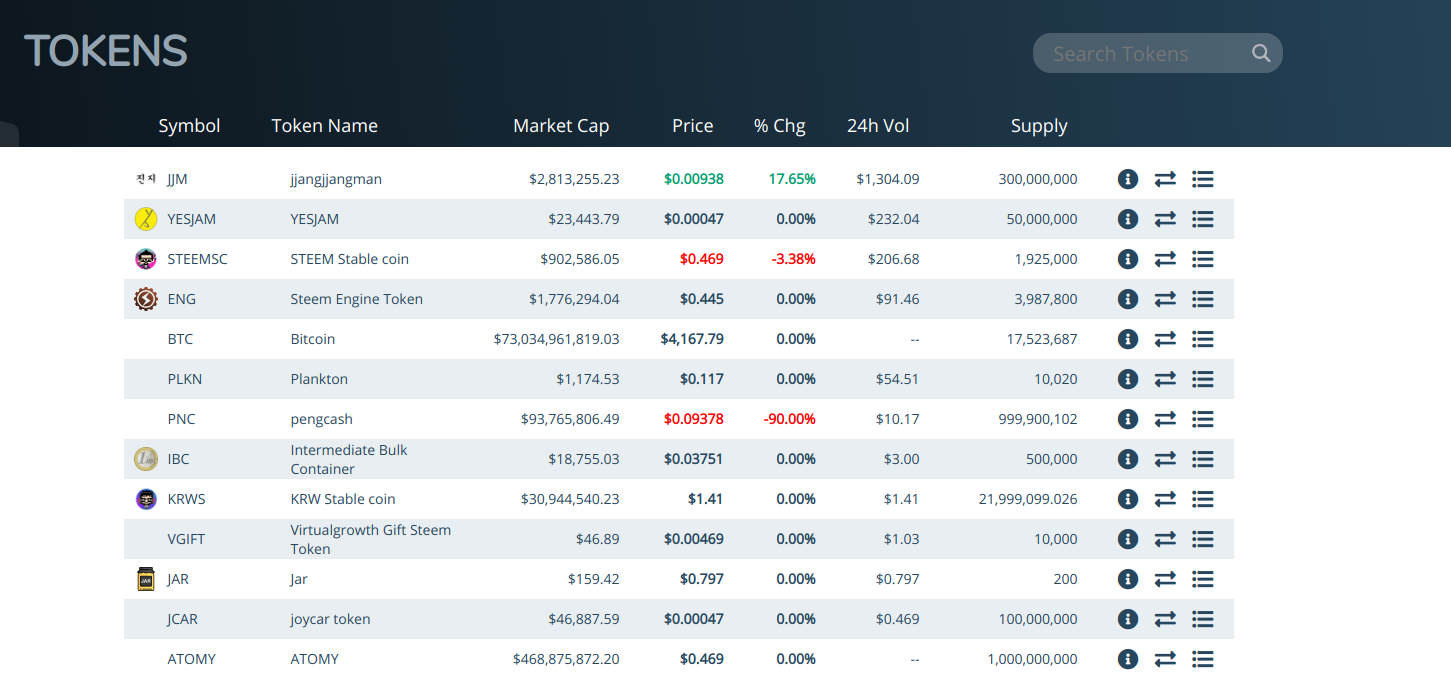Open list icon in KRWS row
The width and height of the screenshot is (1451, 676).
coord(1203,499)
